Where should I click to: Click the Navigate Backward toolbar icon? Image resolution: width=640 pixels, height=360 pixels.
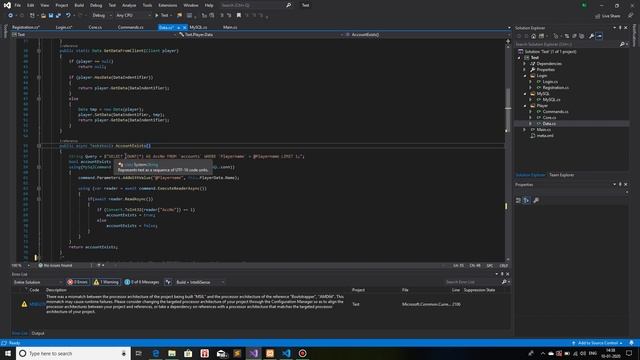pyautogui.click(x=10, y=16)
